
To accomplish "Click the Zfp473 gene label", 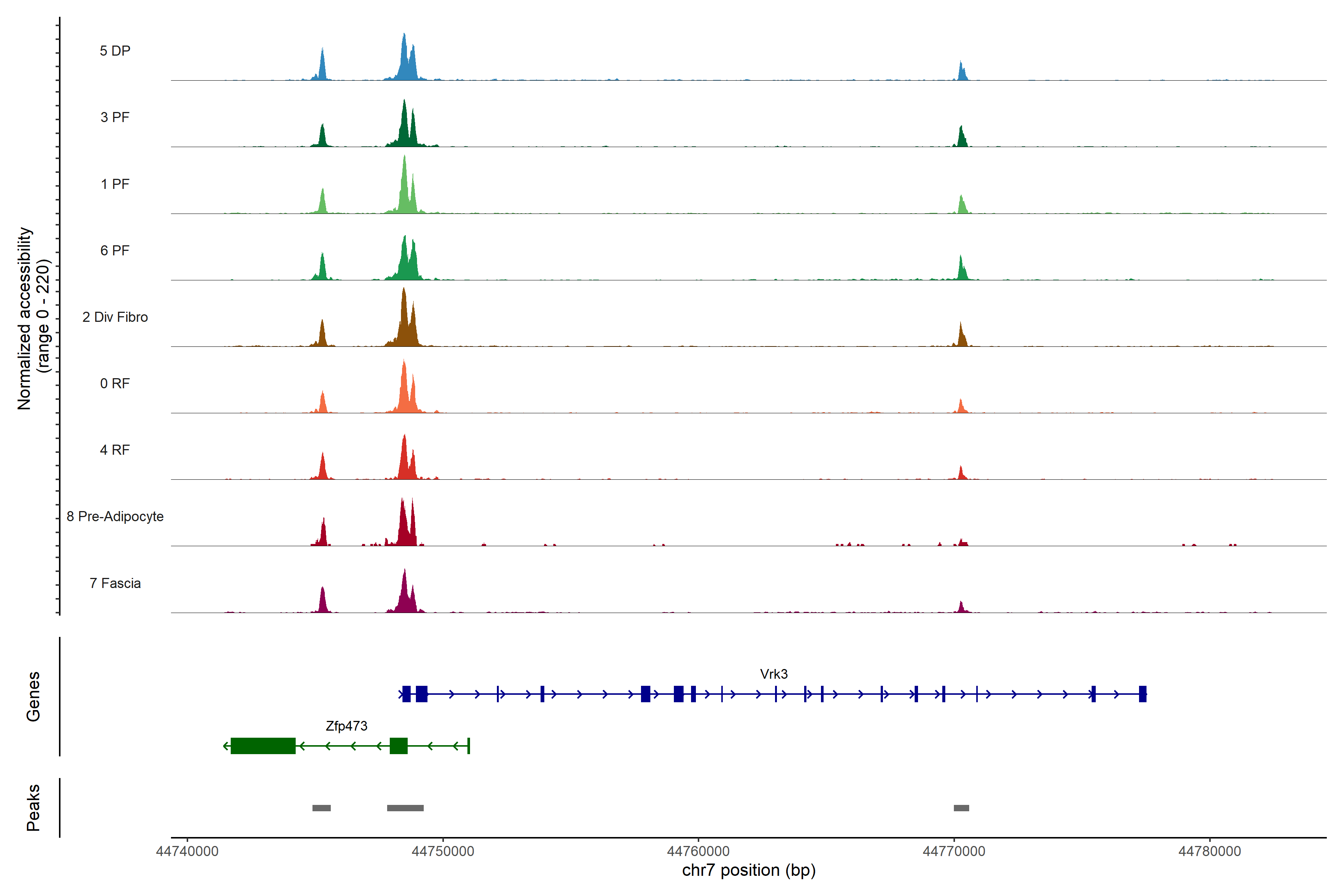I will tap(346, 726).
